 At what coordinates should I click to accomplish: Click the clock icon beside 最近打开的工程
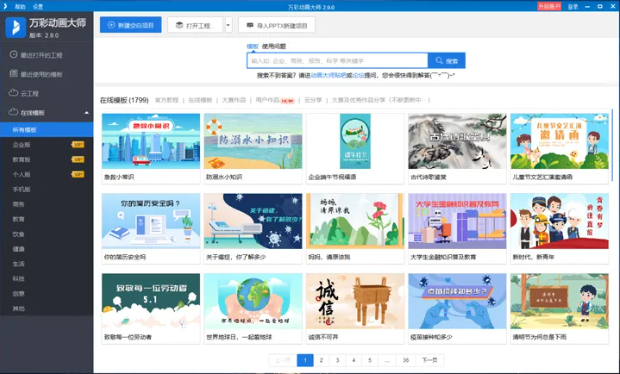coord(13,55)
